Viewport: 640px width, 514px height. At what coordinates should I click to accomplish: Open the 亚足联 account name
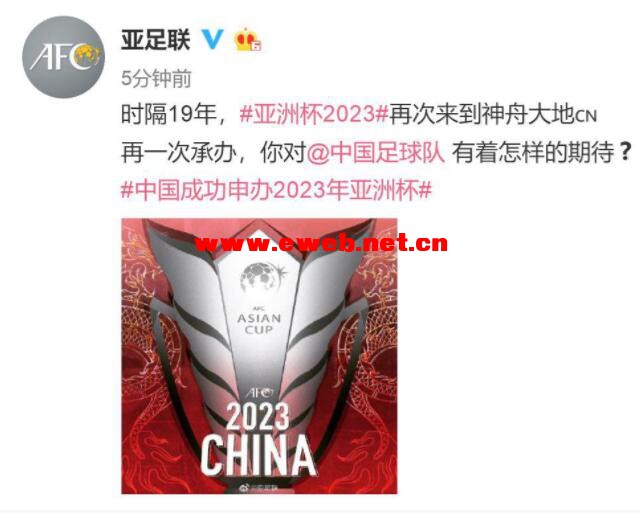(156, 40)
